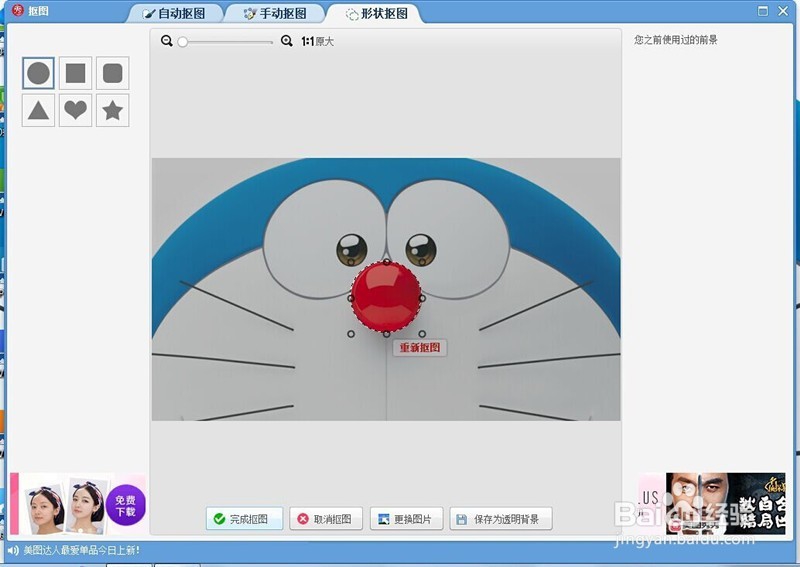Adjust the zoom slider handle
Viewport: 800px width, 567px height.
182,42
